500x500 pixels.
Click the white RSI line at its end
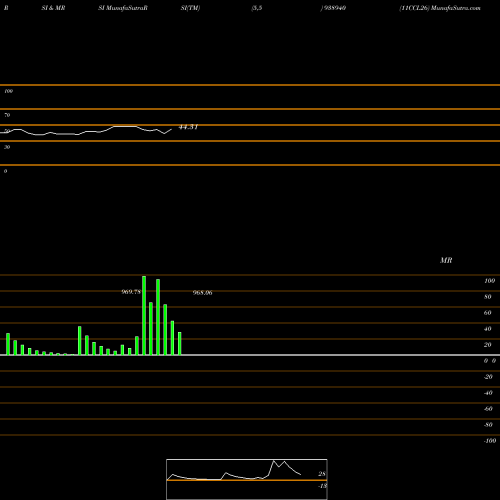pyautogui.click(x=171, y=129)
